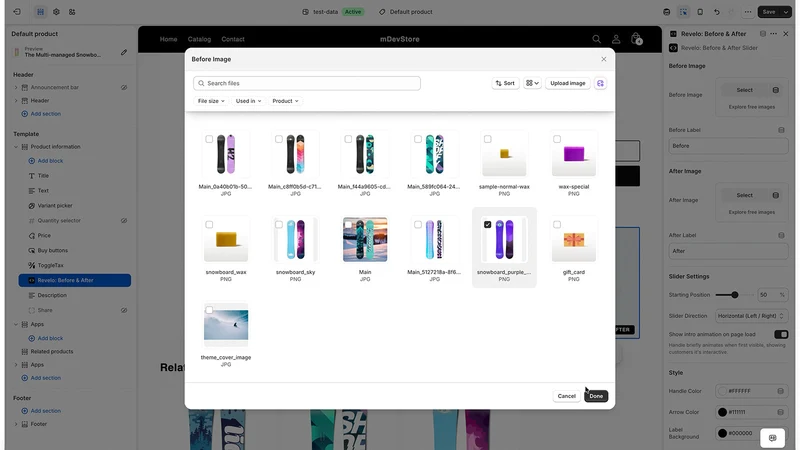The width and height of the screenshot is (800, 450).
Task: Open the grid view options dropdown
Action: (532, 83)
